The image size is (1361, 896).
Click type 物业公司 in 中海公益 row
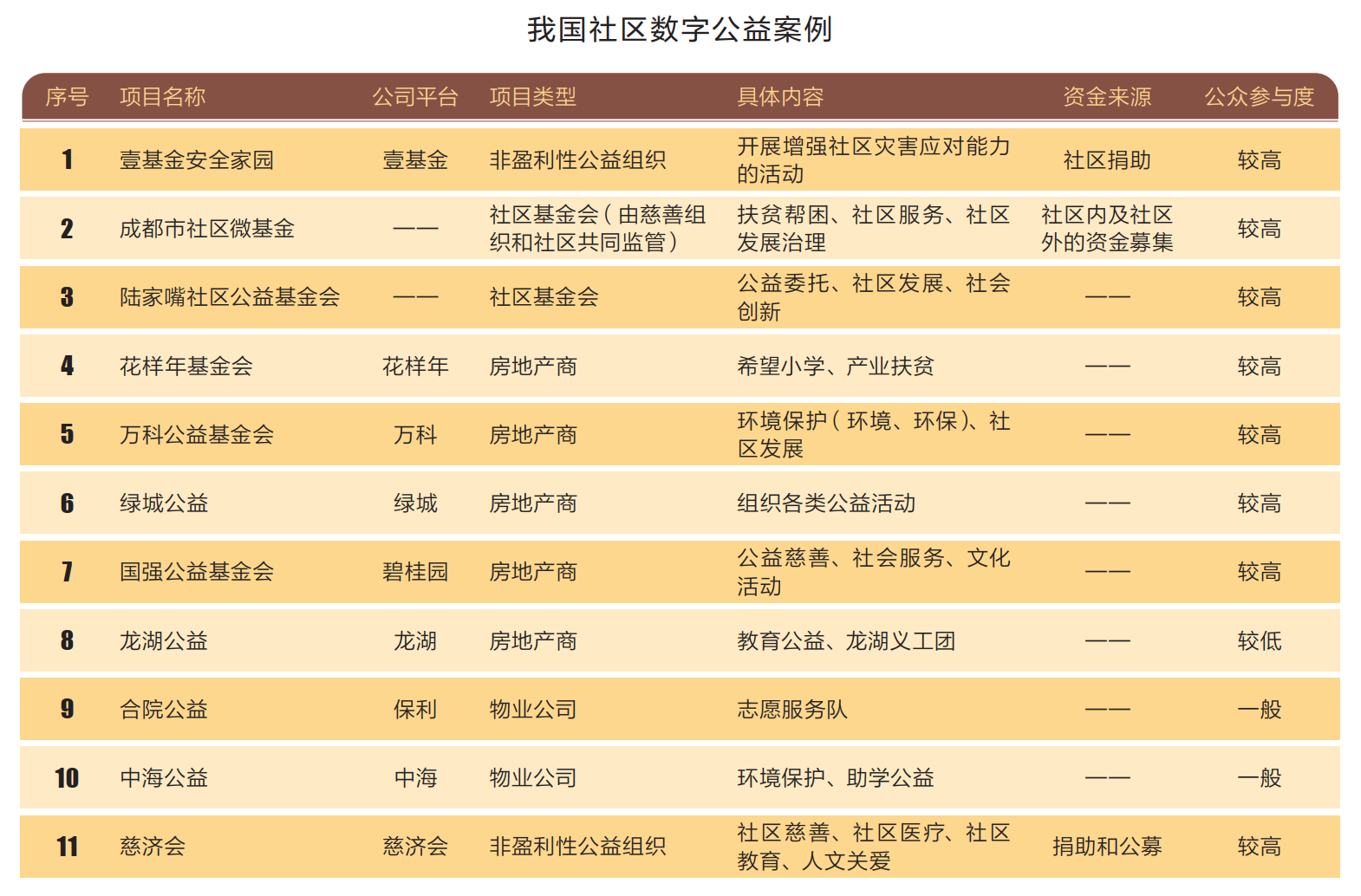click(533, 778)
